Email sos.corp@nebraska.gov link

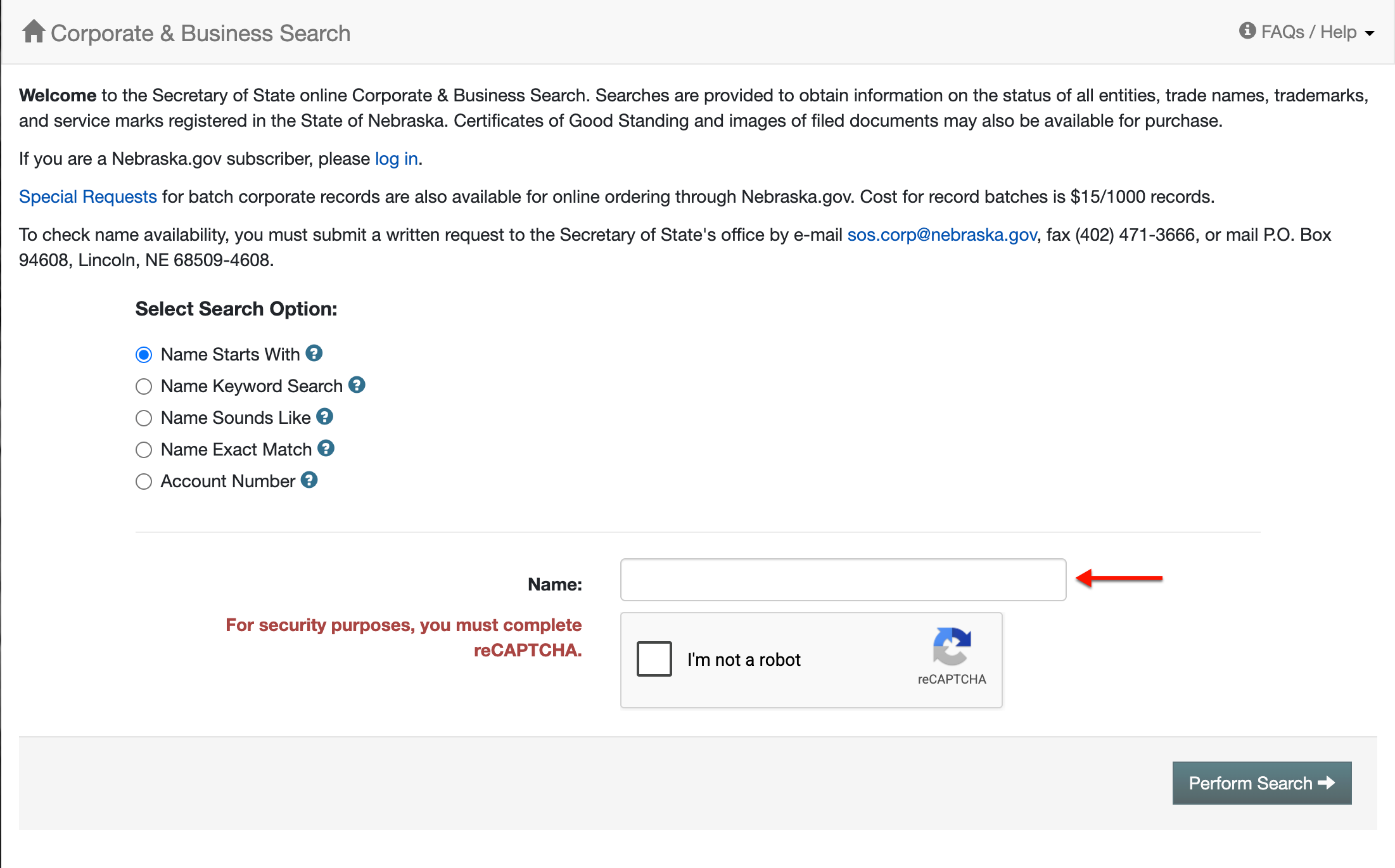(942, 234)
